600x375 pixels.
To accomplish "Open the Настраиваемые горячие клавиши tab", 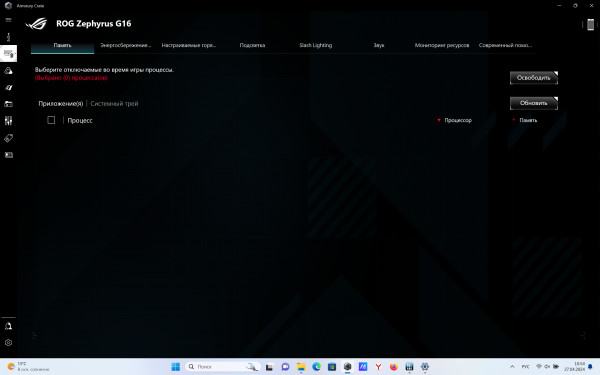I will (189, 45).
